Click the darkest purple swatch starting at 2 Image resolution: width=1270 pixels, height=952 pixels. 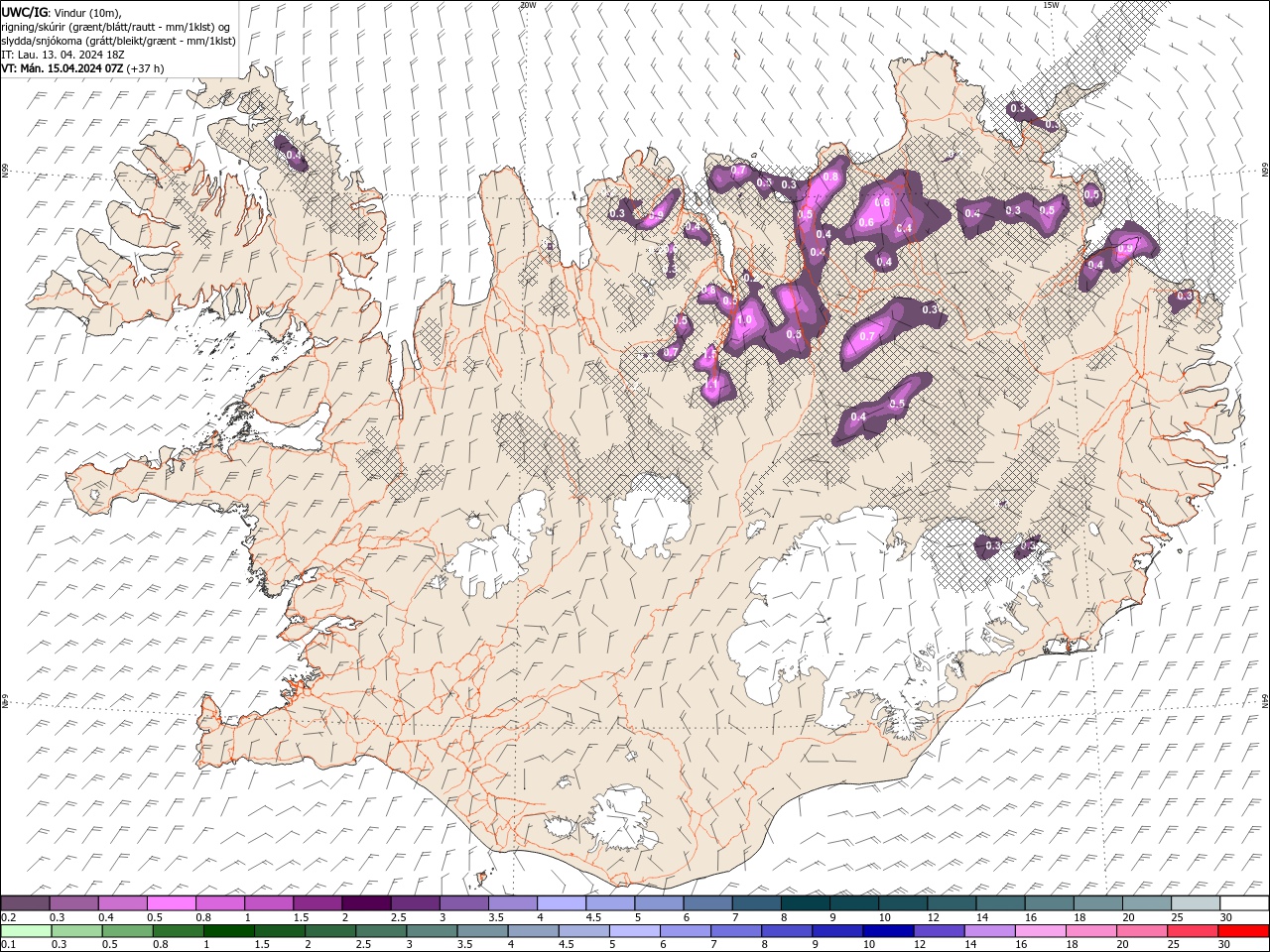point(365,903)
